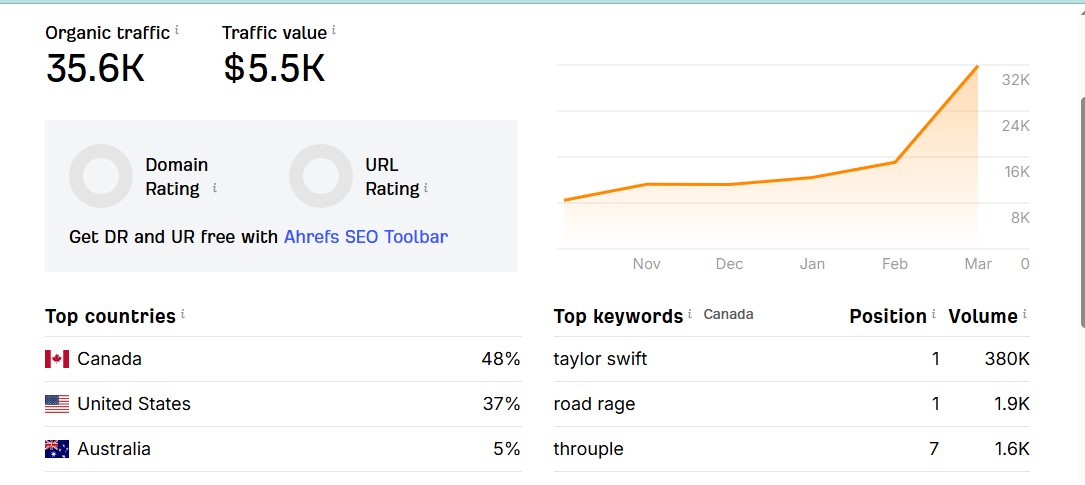
Task: Click the Australia flag icon
Action: (x=57, y=449)
